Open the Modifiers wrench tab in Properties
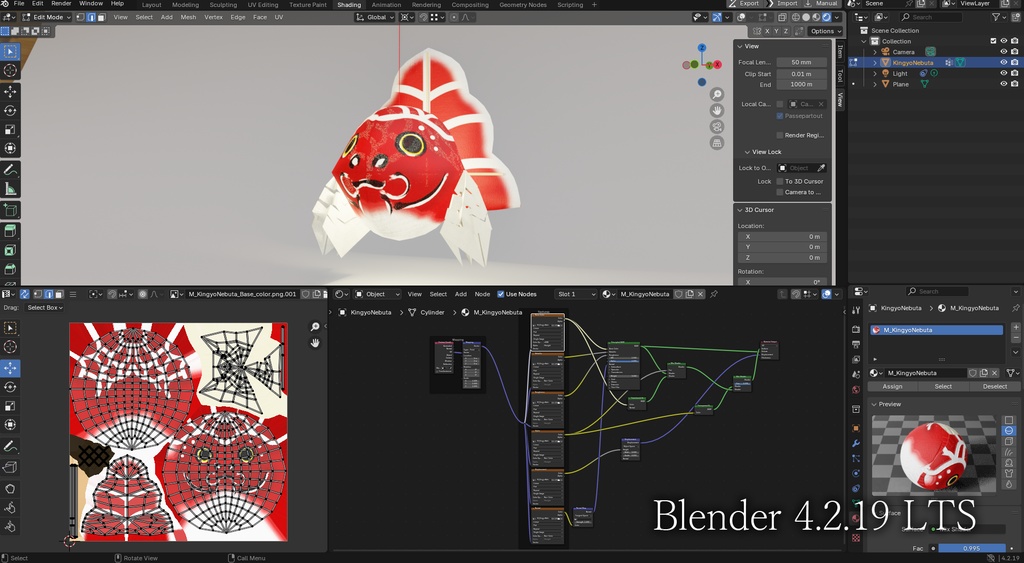Image resolution: width=1024 pixels, height=563 pixels. (856, 443)
